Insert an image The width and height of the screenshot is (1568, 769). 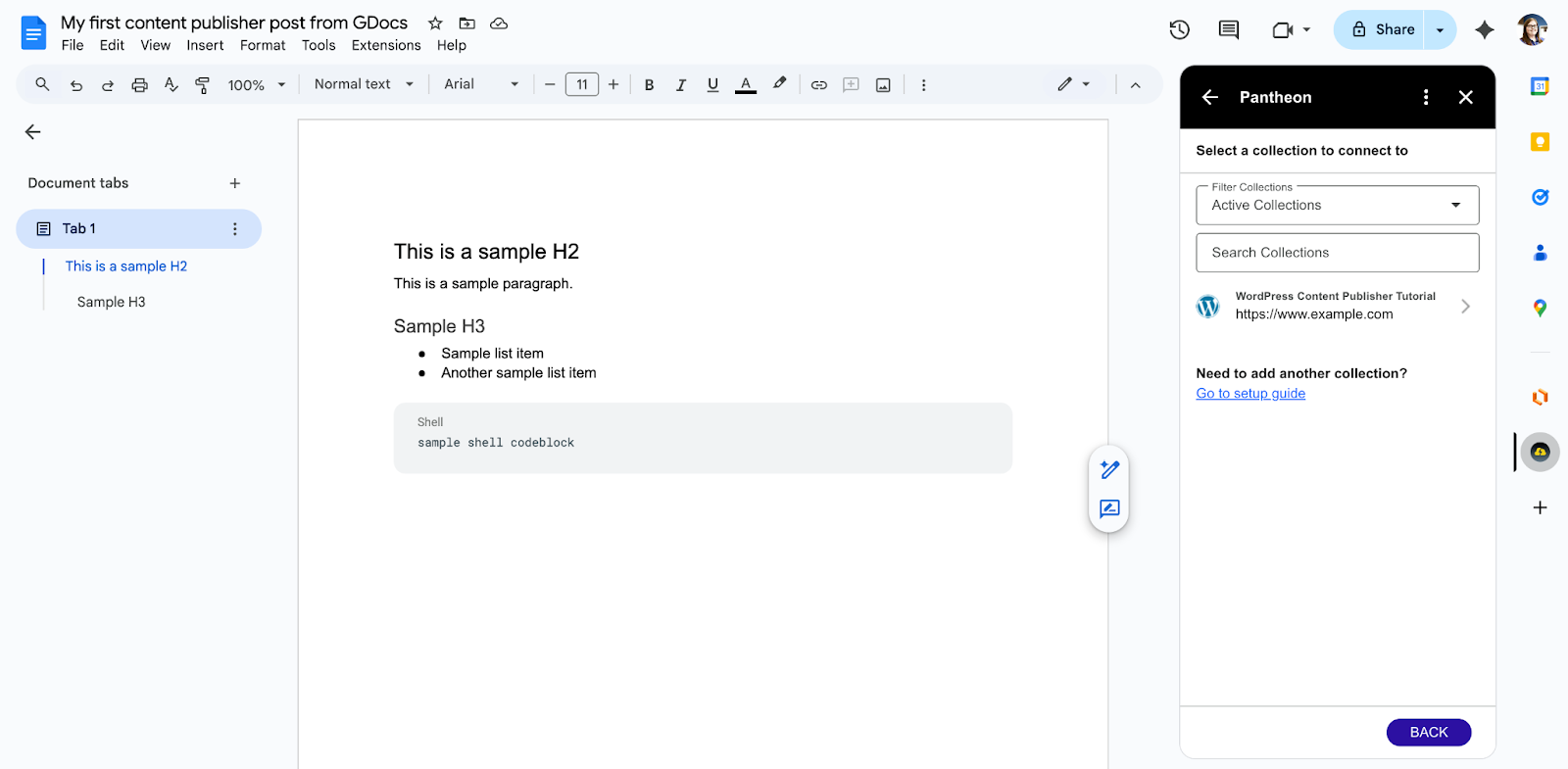coord(883,85)
